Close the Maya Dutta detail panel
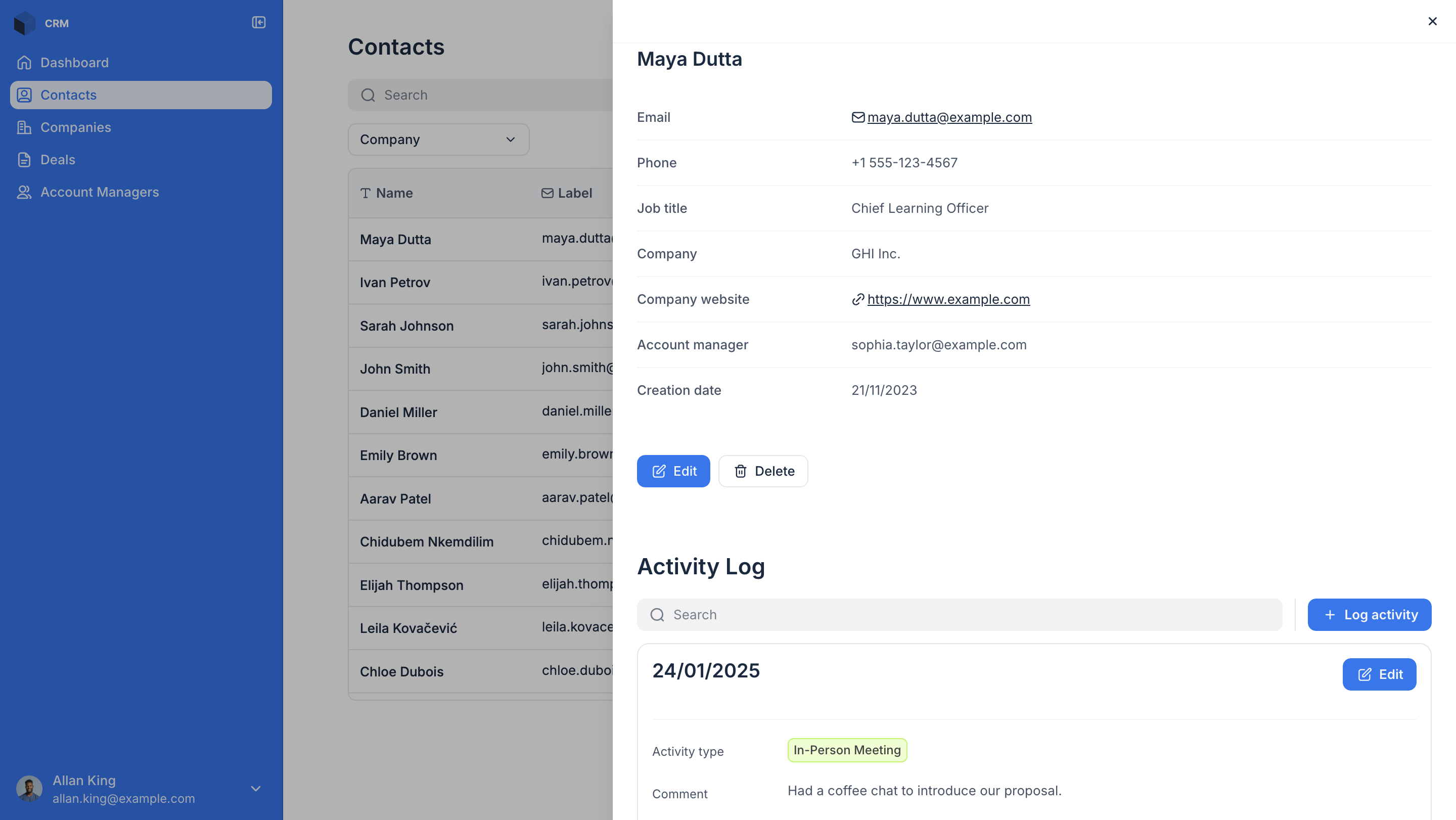Viewport: 1456px width, 820px height. coord(1432,21)
